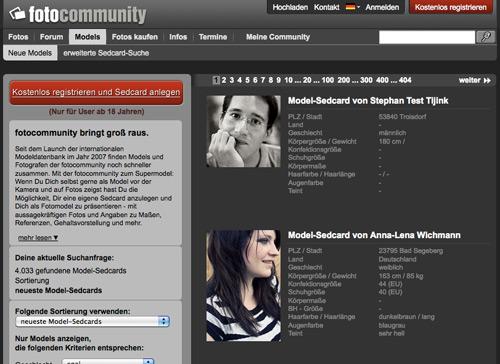Jump to last page 404

[x=405, y=80]
